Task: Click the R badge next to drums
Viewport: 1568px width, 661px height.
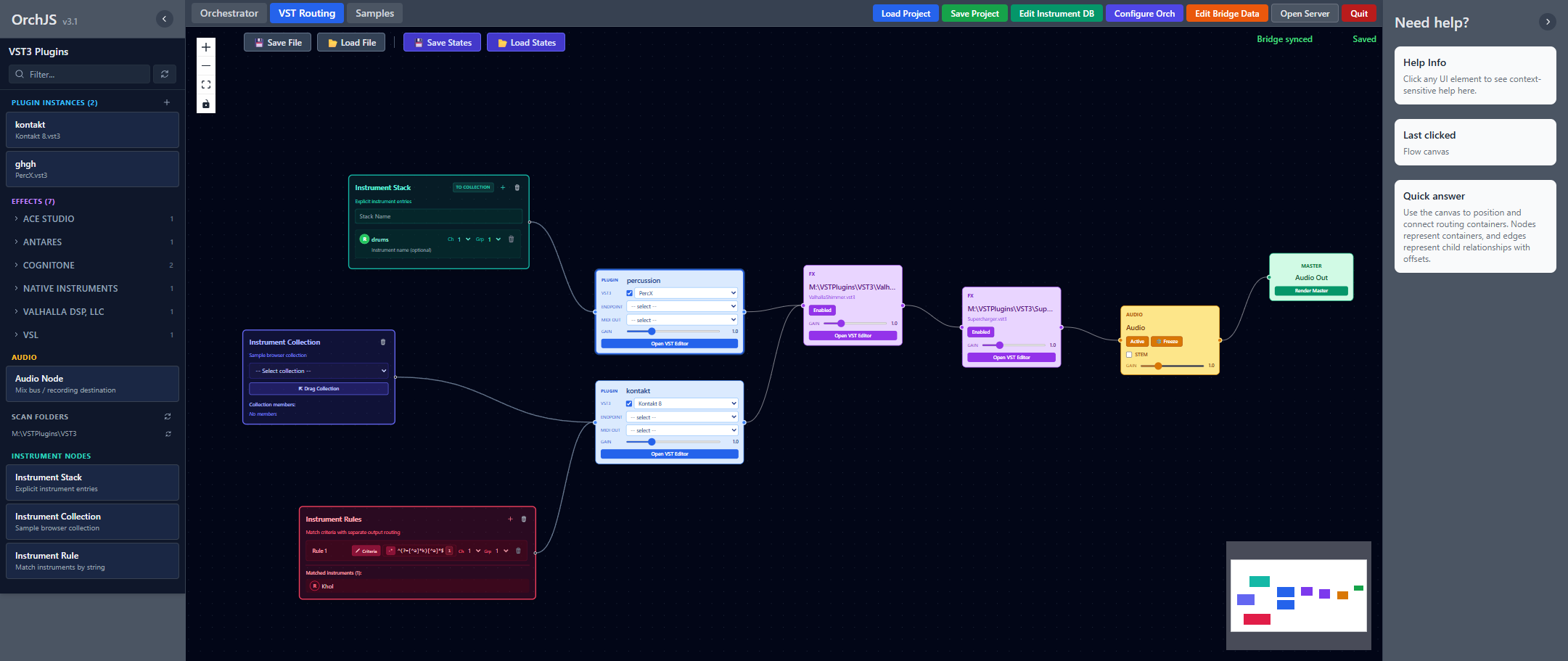Action: pyautogui.click(x=364, y=239)
